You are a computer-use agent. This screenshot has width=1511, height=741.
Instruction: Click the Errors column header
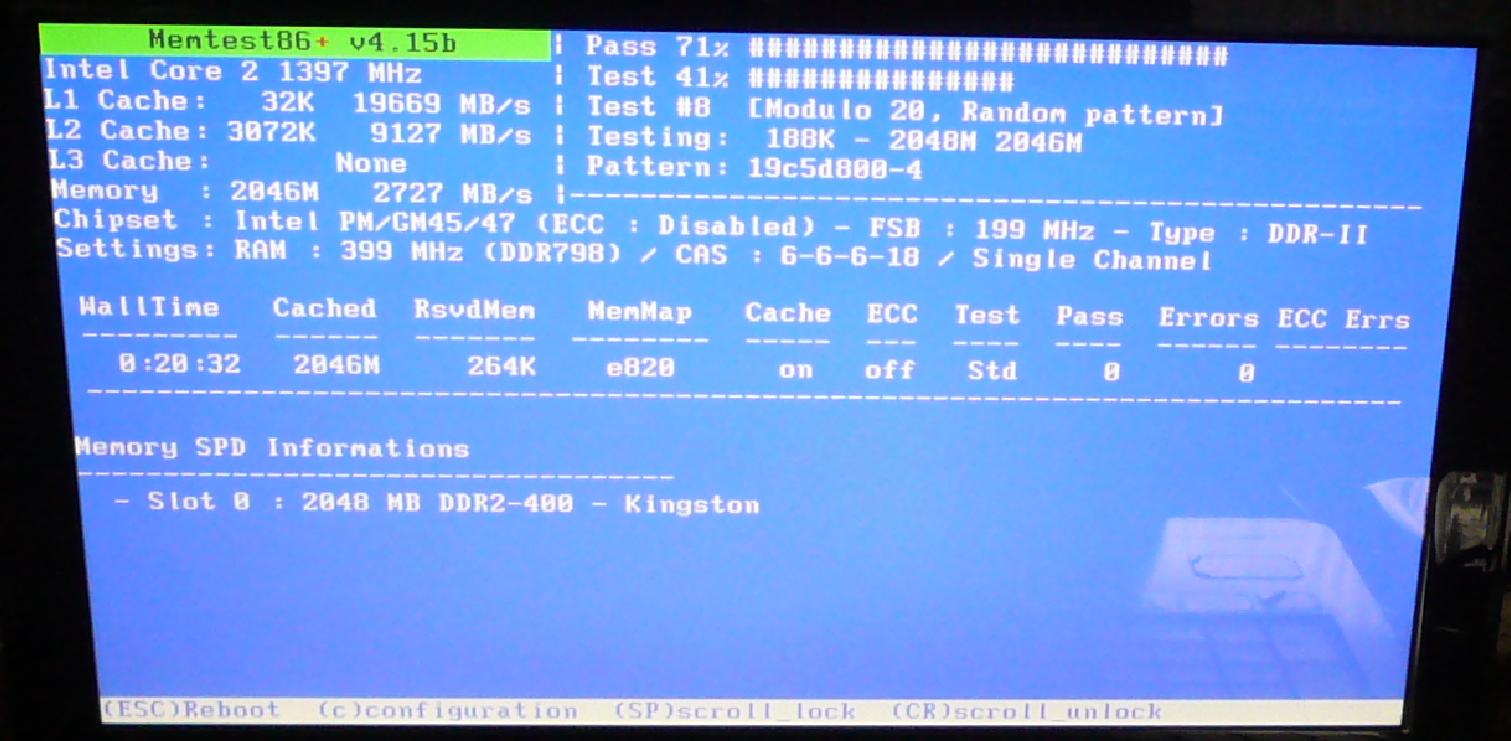pyautogui.click(x=1209, y=319)
